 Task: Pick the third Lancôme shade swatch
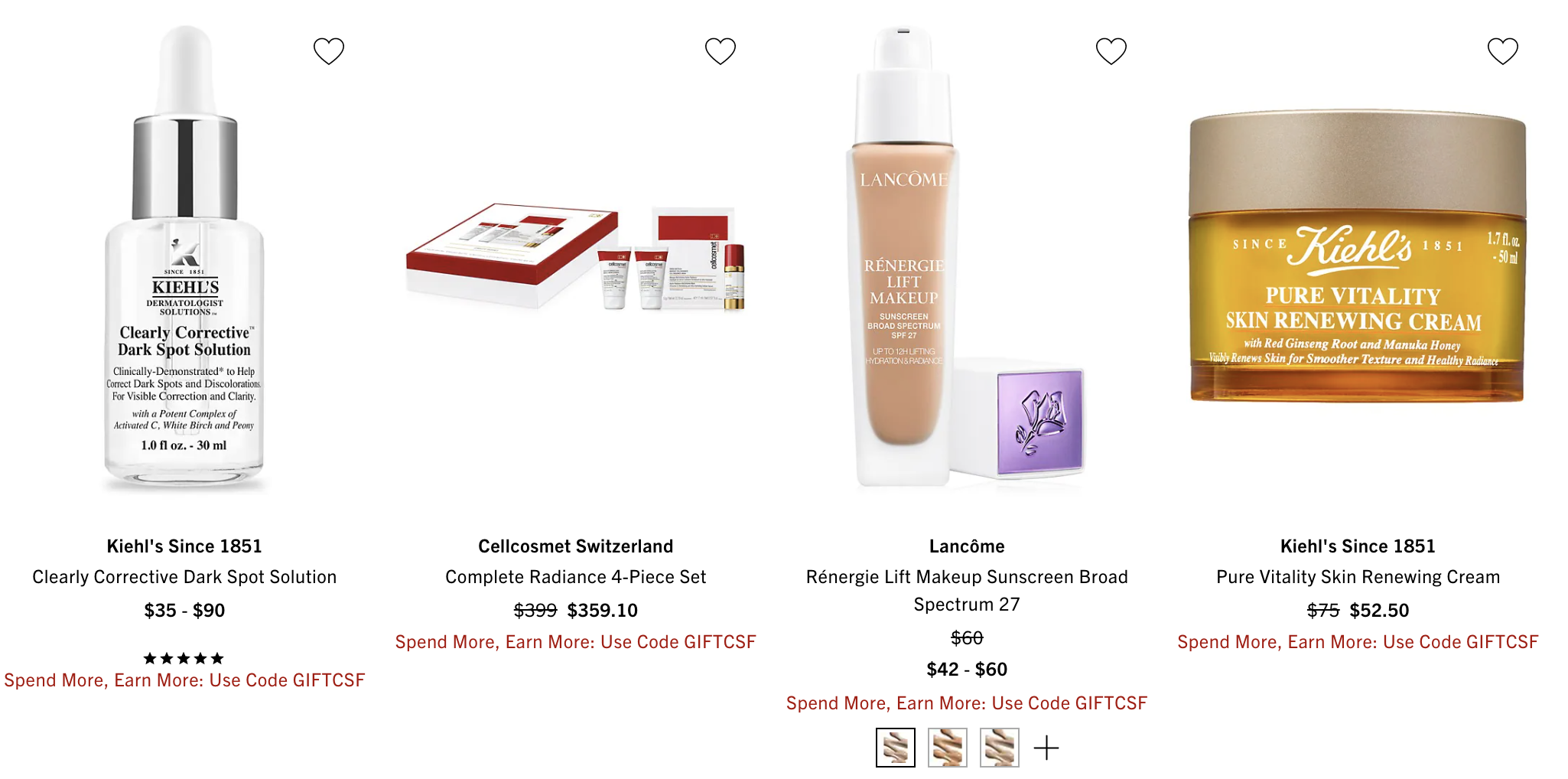tap(1000, 748)
